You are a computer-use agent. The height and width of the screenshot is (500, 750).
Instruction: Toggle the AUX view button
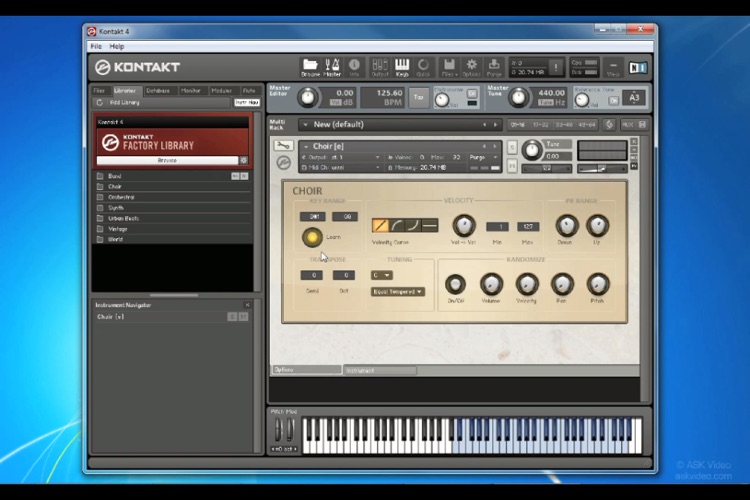pos(628,124)
